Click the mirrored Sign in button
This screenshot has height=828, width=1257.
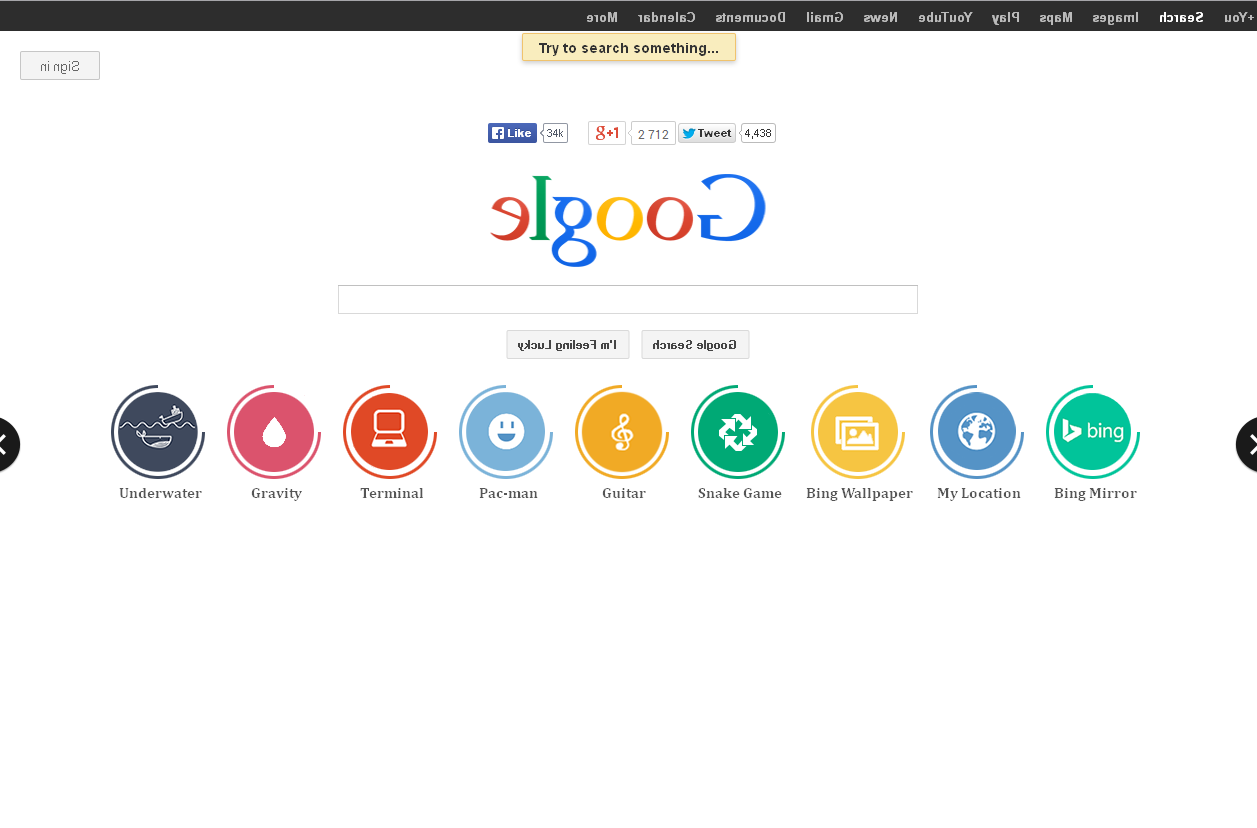pos(60,66)
